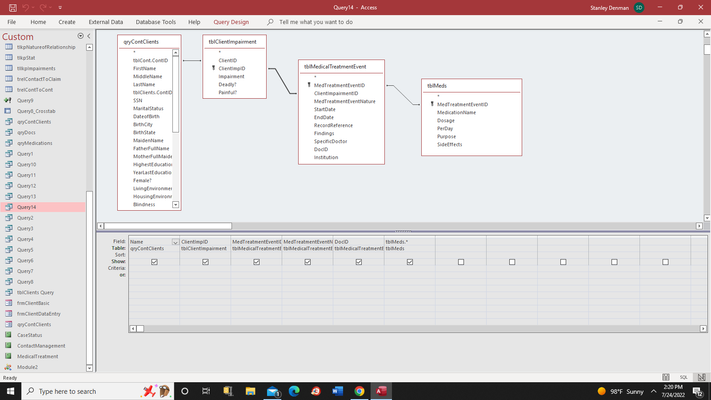
Task: Open the MedicalTreatment report in the list
Action: point(38,356)
